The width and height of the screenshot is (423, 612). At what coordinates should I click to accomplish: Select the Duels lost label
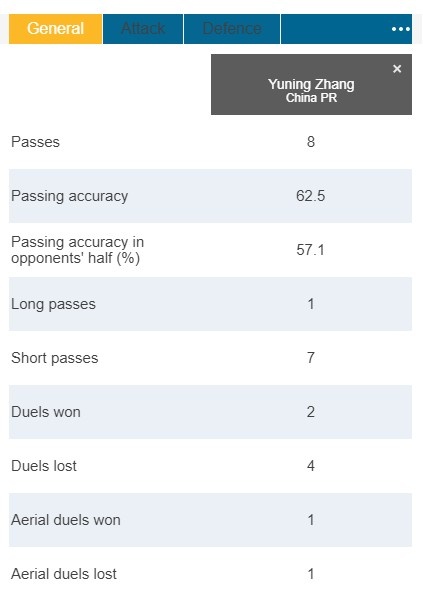[44, 466]
